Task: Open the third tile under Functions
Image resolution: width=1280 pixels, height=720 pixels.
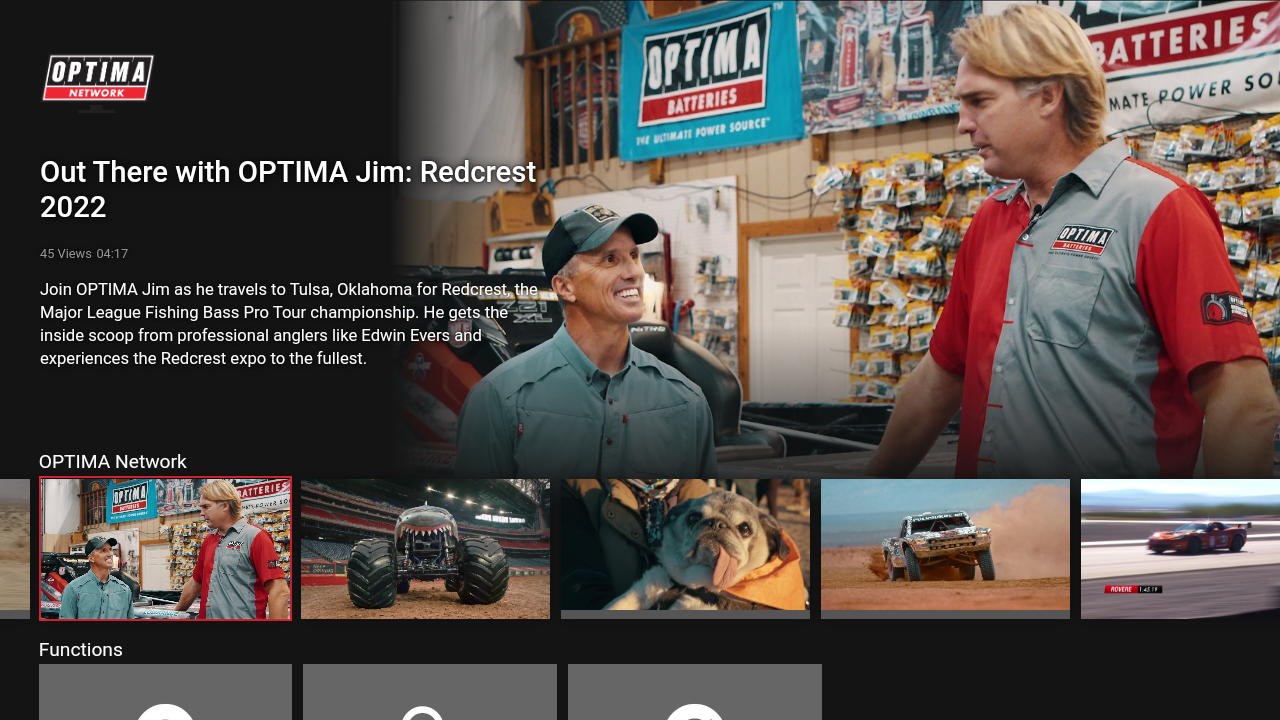Action: (x=695, y=692)
